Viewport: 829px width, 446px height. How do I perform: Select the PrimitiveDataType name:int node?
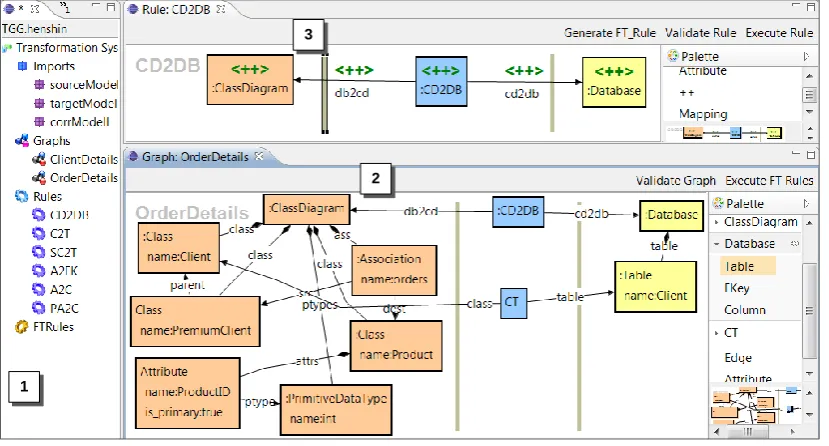[336, 410]
